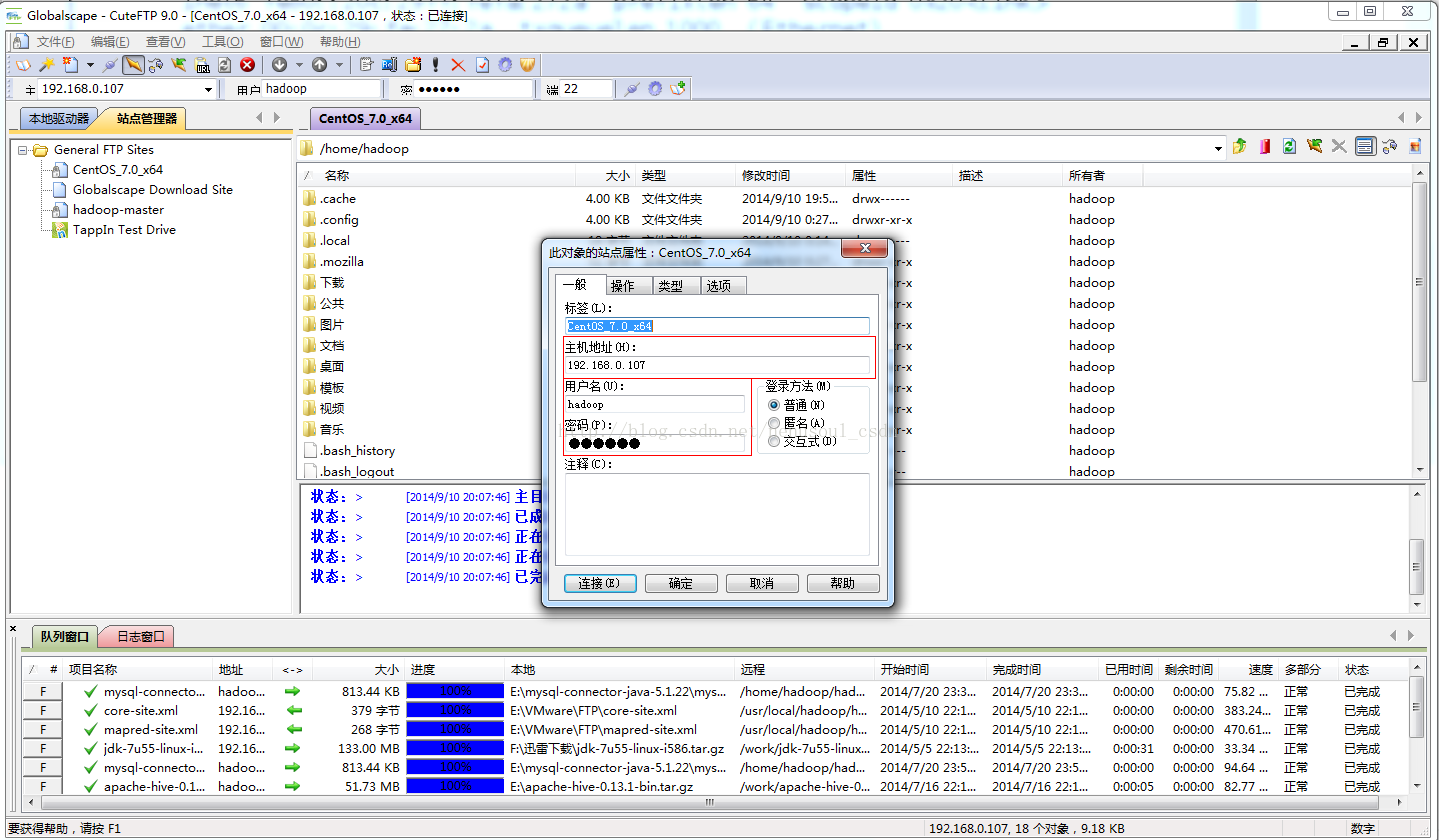This screenshot has height=840, width=1439.
Task: Collapse the General FTP Sites tree node
Action: [x=22, y=150]
